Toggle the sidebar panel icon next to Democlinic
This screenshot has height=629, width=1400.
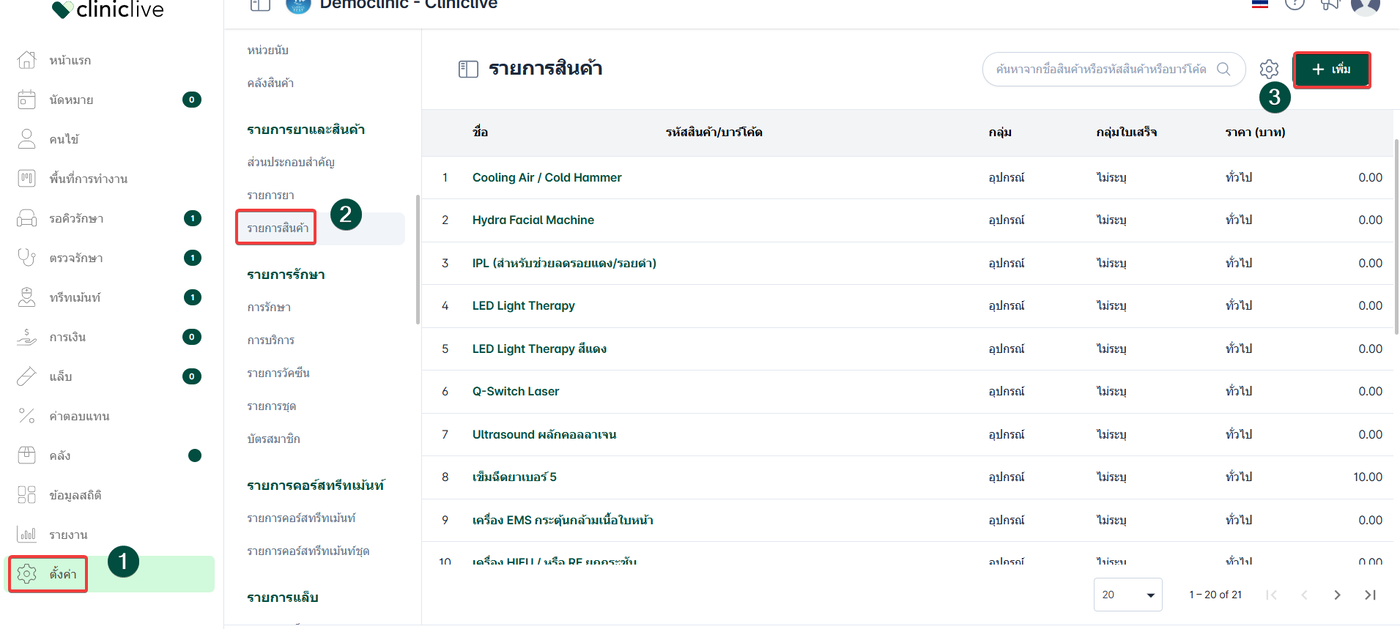[x=260, y=5]
